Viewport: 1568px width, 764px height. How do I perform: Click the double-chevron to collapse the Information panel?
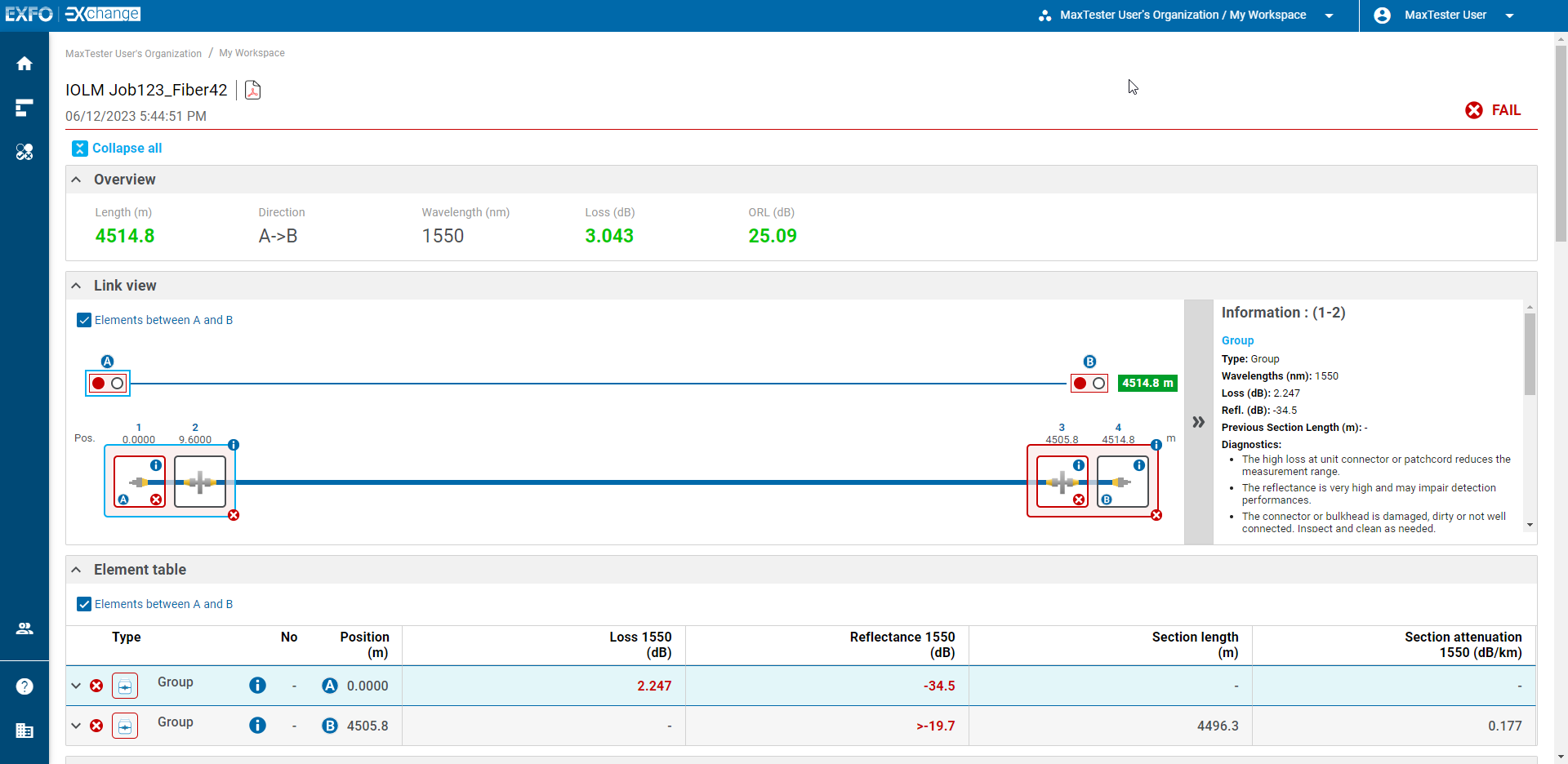[x=1198, y=422]
